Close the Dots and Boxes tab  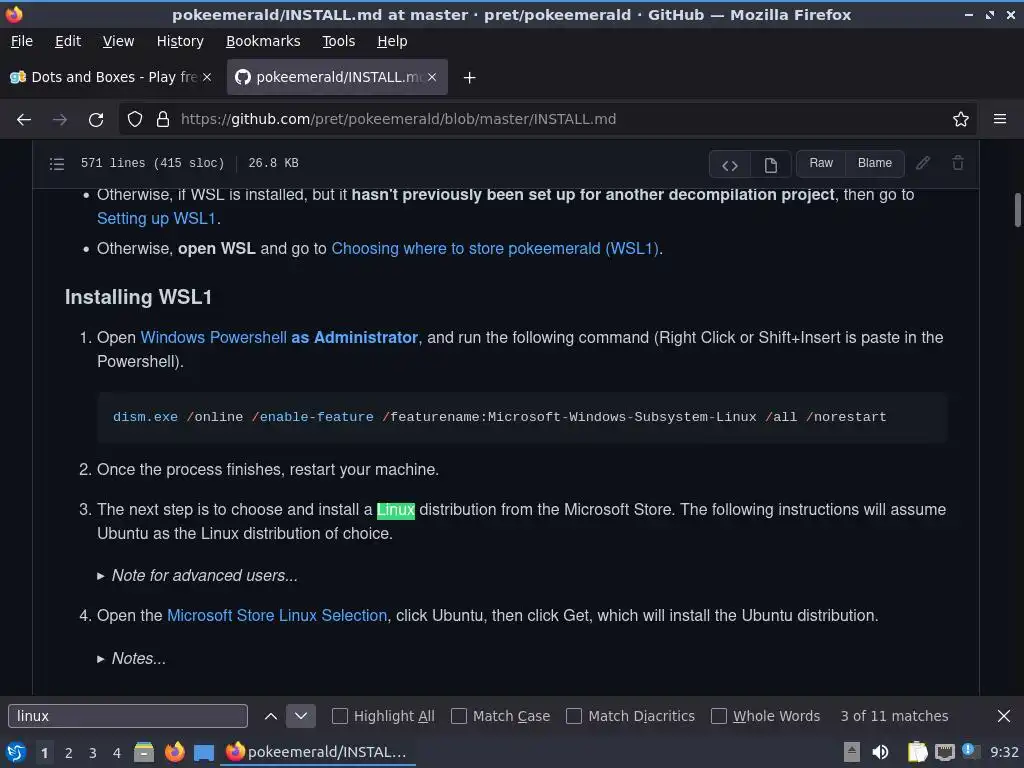pyautogui.click(x=207, y=77)
